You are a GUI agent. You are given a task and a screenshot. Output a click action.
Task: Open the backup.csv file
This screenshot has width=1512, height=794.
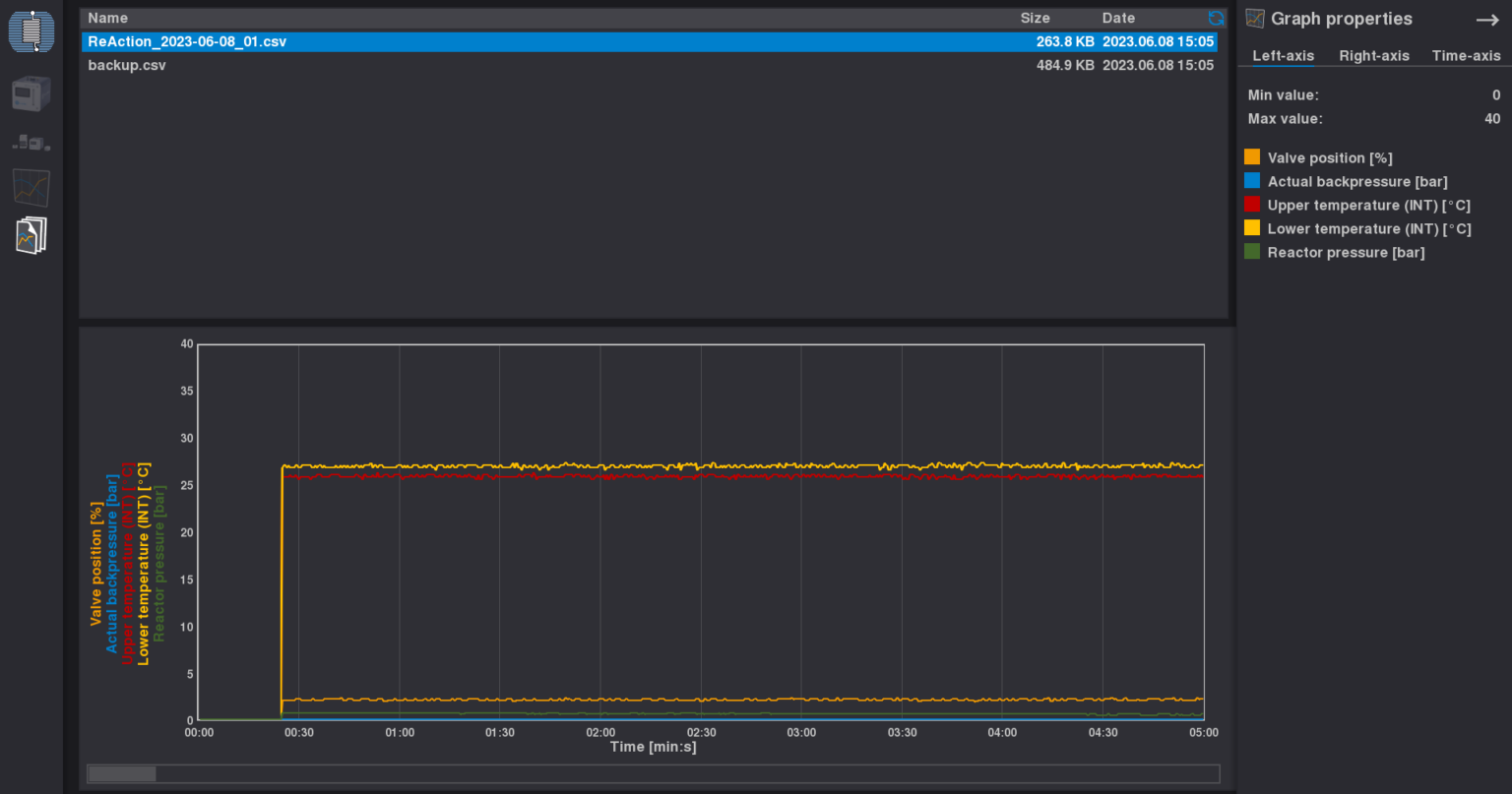(x=126, y=65)
